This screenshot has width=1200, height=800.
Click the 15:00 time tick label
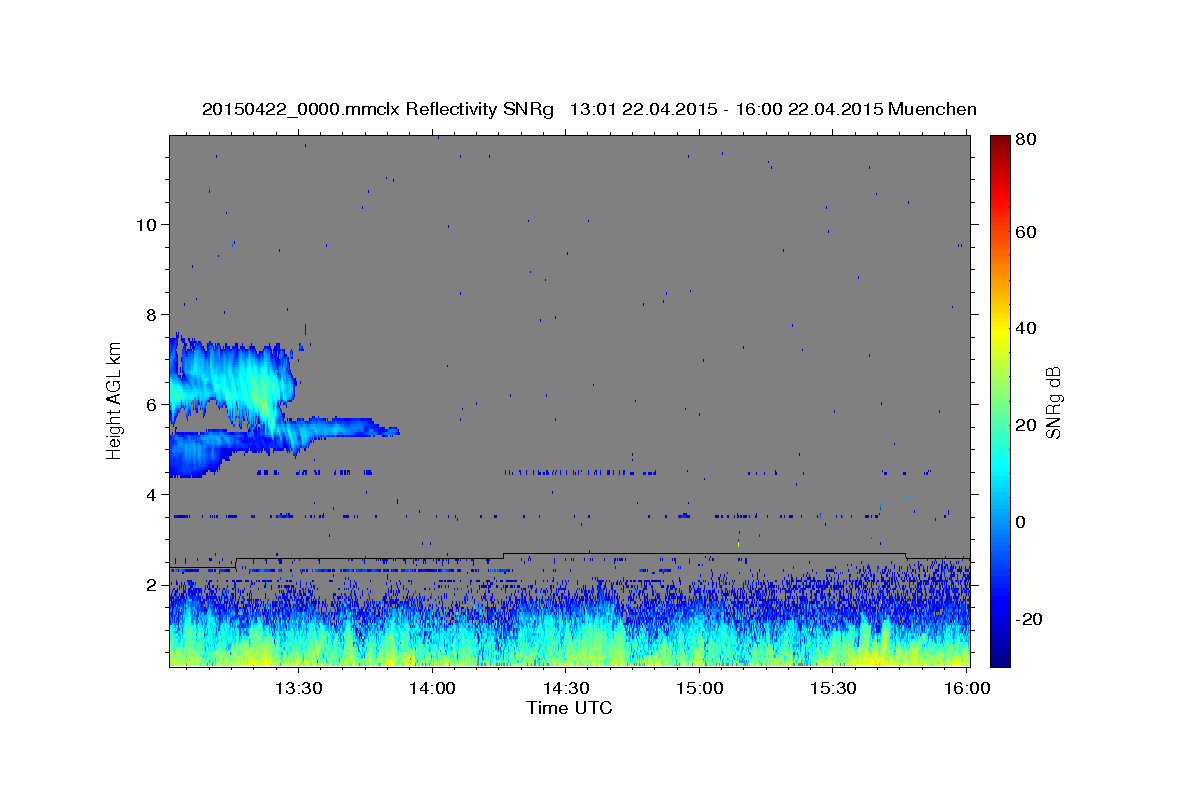pyautogui.click(x=699, y=689)
